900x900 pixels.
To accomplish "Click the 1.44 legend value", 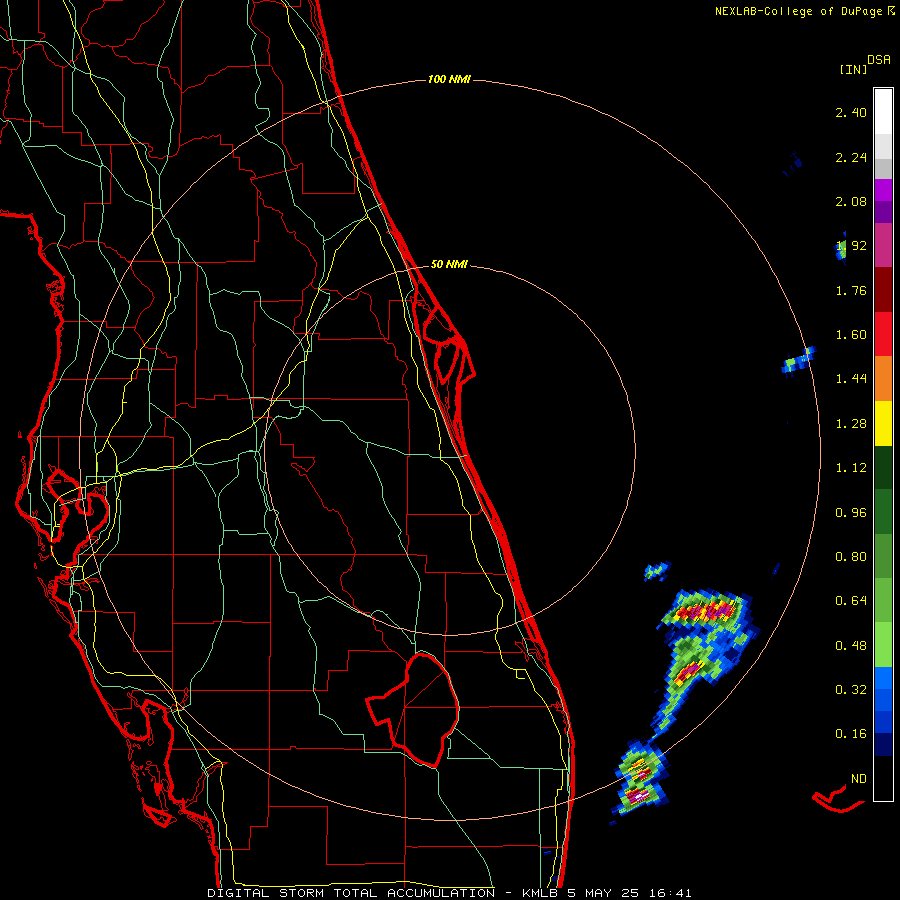I will 851,379.
